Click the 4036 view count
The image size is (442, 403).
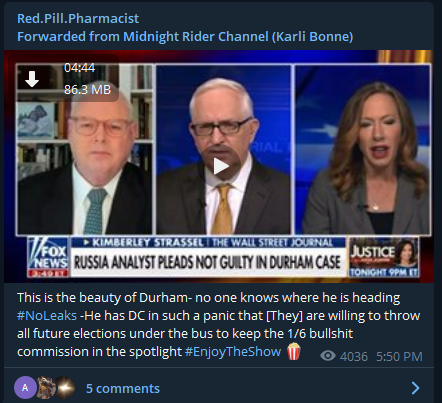coord(354,357)
